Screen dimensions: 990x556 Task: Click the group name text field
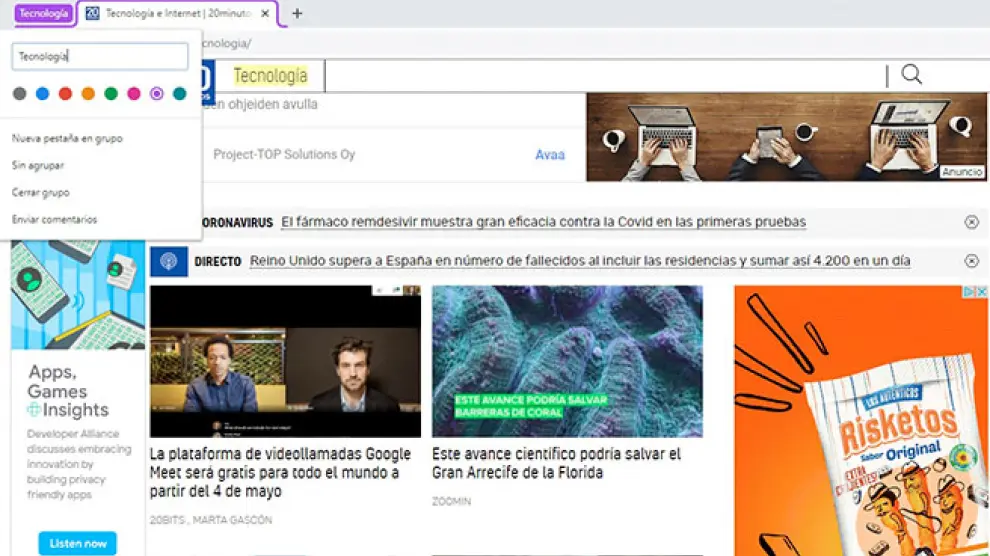(x=100, y=57)
